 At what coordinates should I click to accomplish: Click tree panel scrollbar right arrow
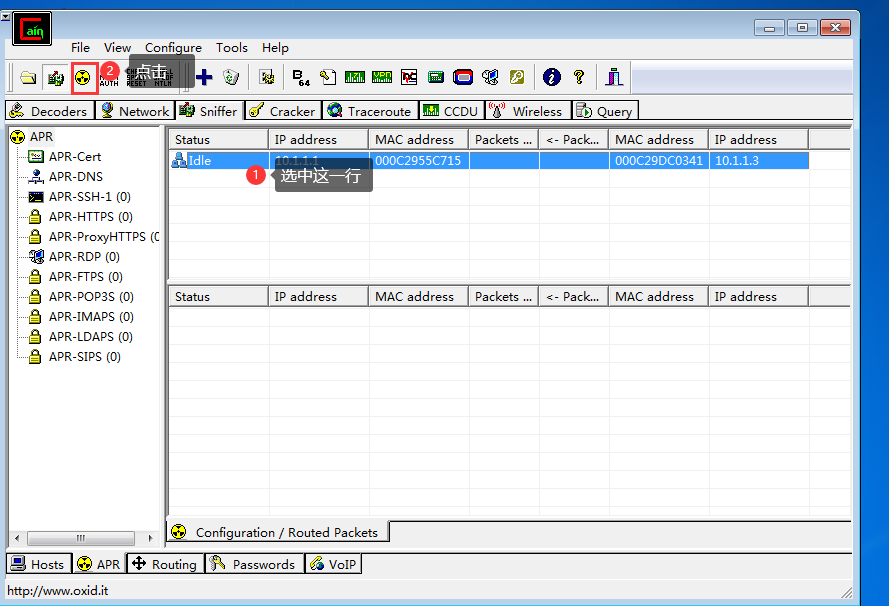pos(150,538)
